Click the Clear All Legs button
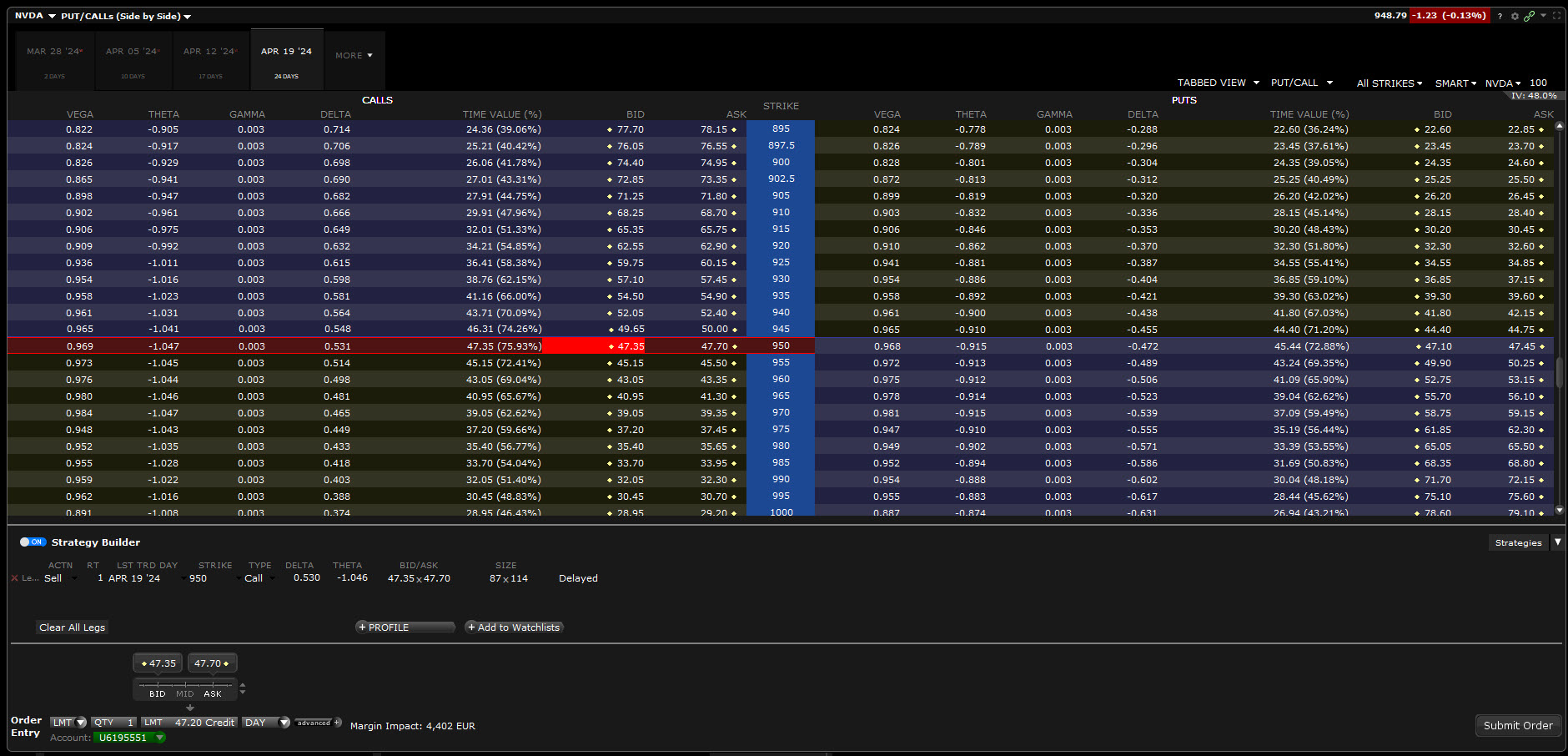This screenshot has width=1568, height=756. click(73, 627)
